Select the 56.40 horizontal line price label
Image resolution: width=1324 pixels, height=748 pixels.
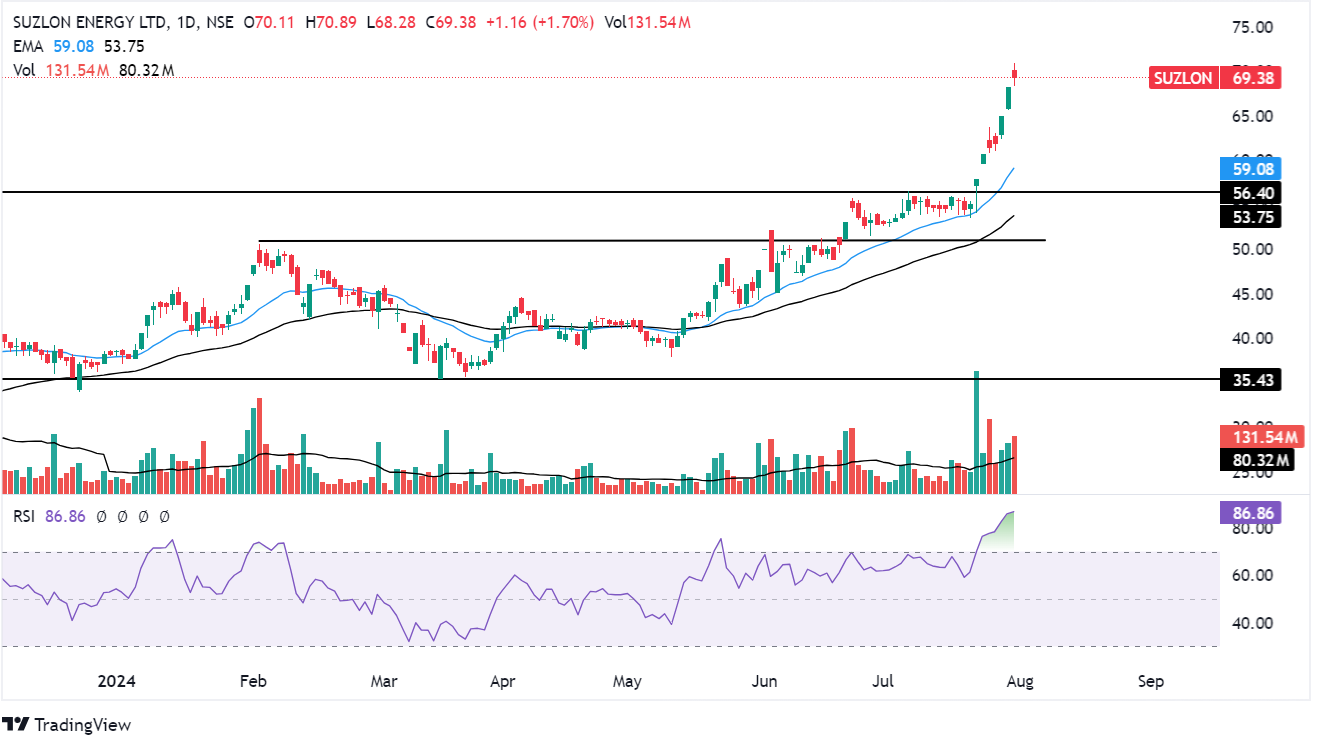click(x=1250, y=192)
